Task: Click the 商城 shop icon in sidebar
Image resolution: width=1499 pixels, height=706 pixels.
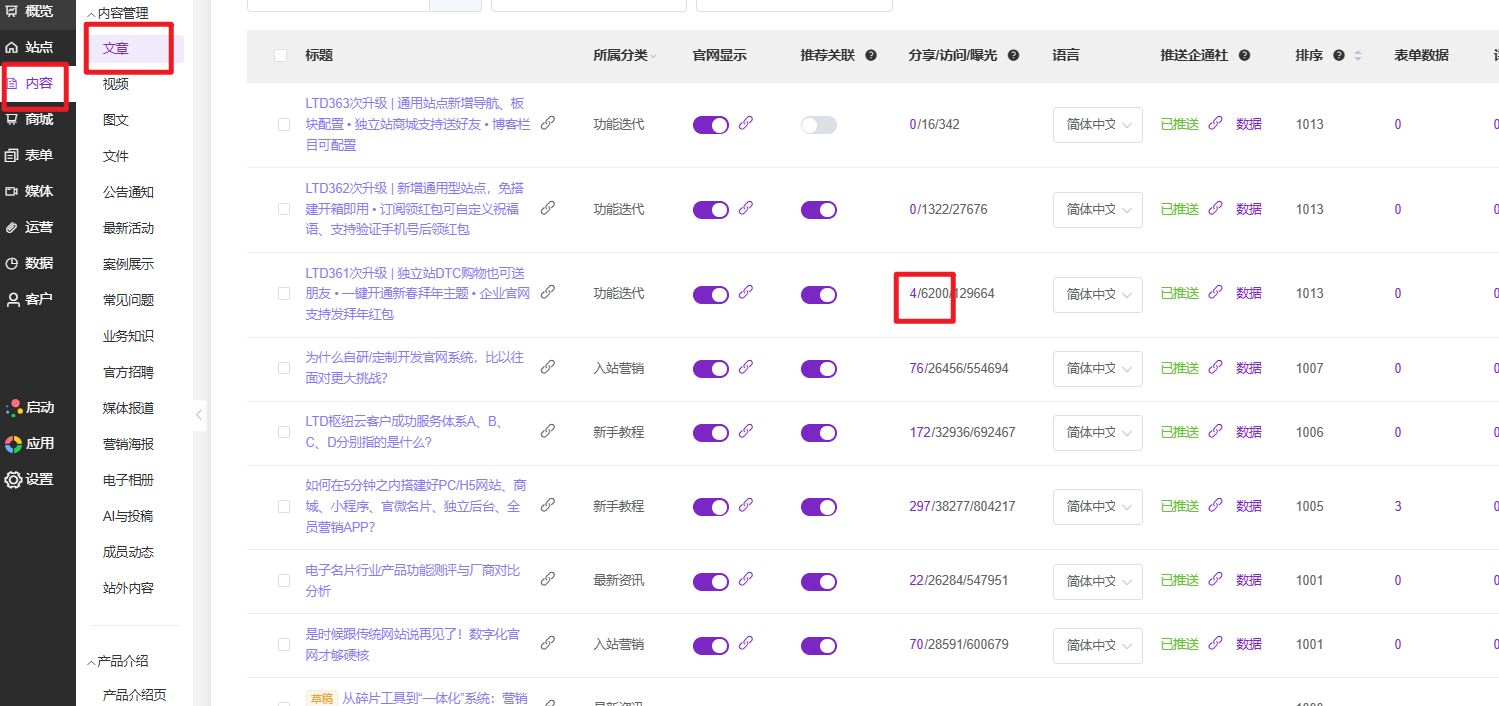Action: point(12,120)
